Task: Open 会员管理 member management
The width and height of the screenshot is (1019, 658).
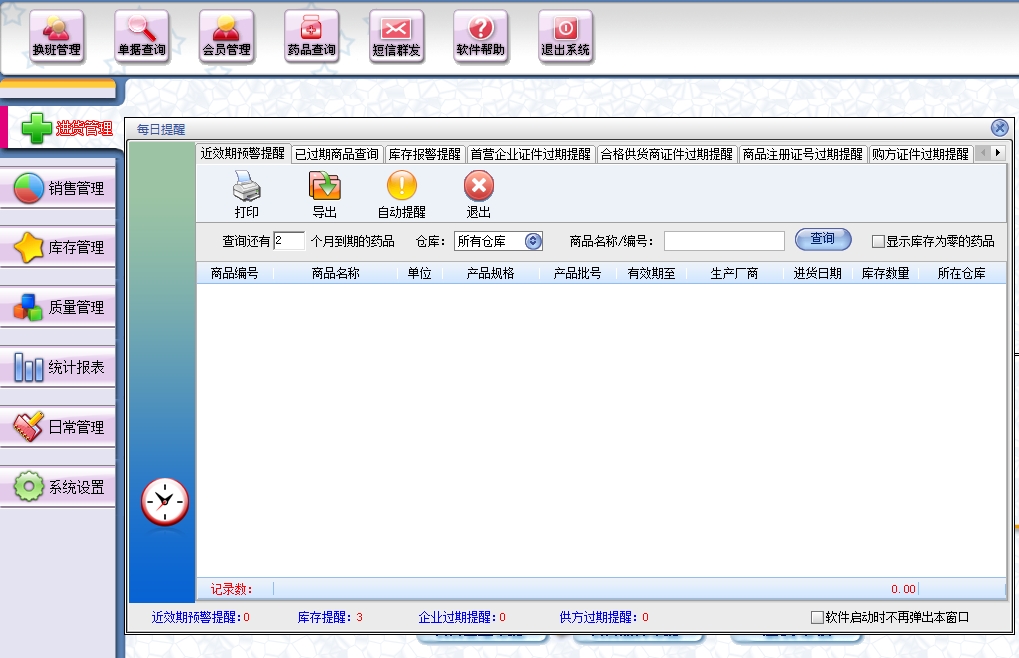Action: click(x=226, y=35)
